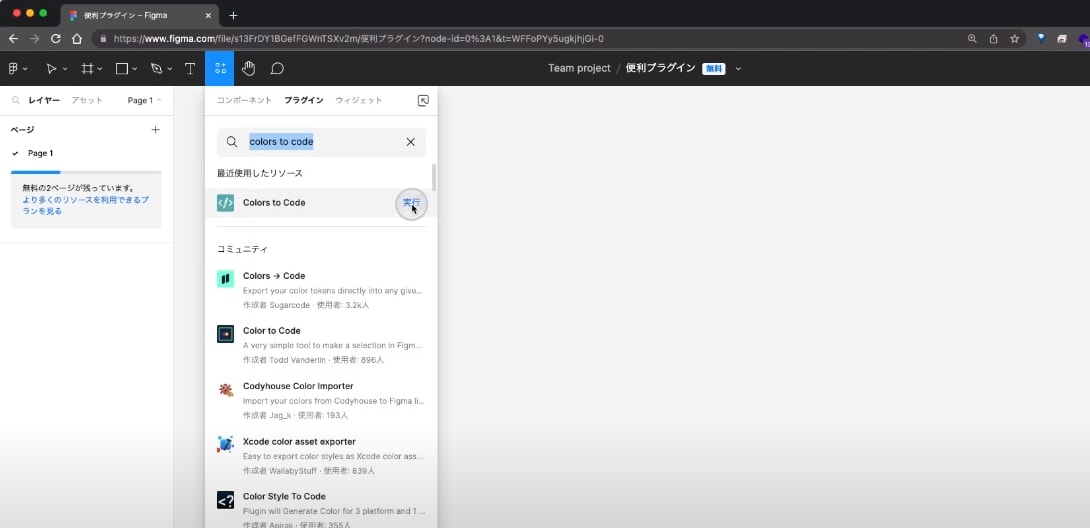Viewport: 1090px width, 528px height.
Task: Click the Xcode color asset exporter icon
Action: pyautogui.click(x=225, y=445)
